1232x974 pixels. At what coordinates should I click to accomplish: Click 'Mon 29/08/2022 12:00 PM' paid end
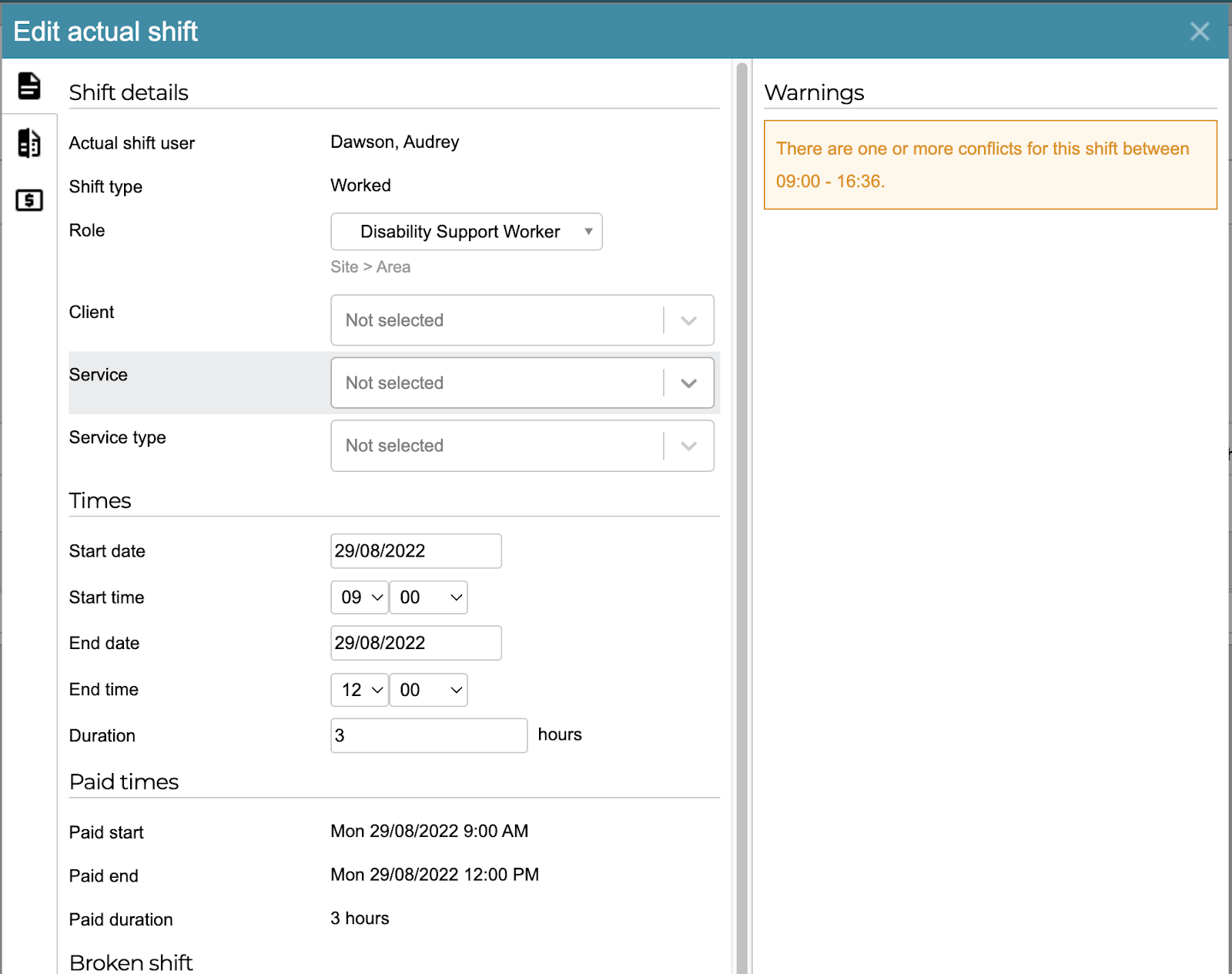435,875
